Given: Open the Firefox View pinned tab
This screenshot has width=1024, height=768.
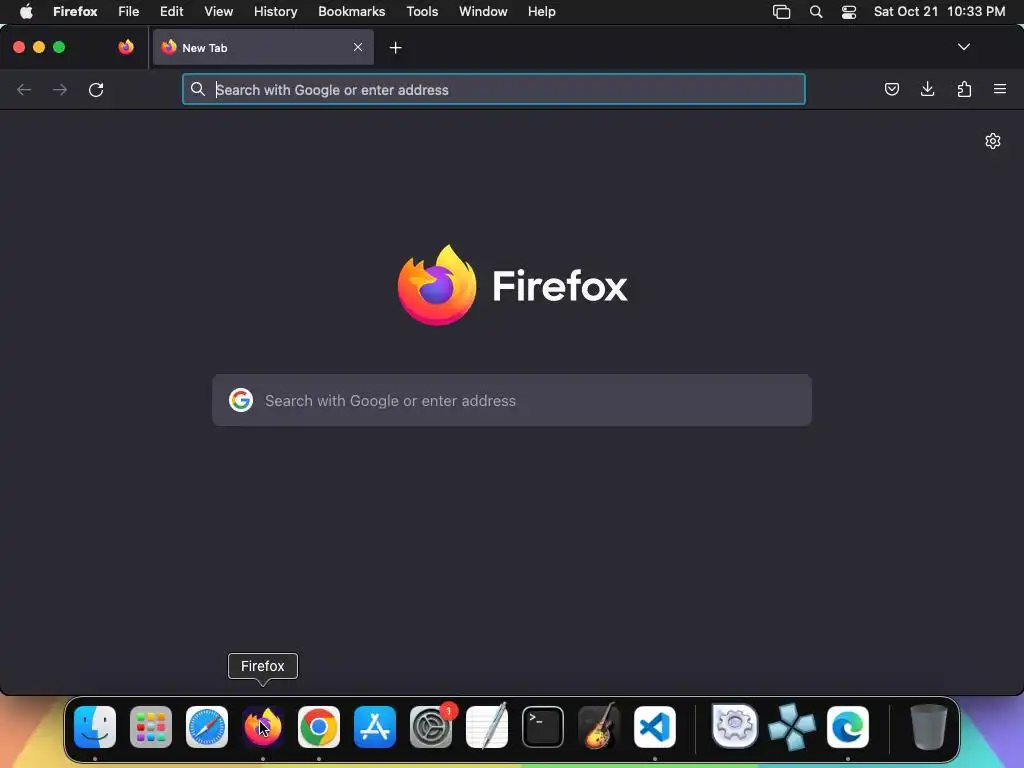Looking at the screenshot, I should 126,47.
